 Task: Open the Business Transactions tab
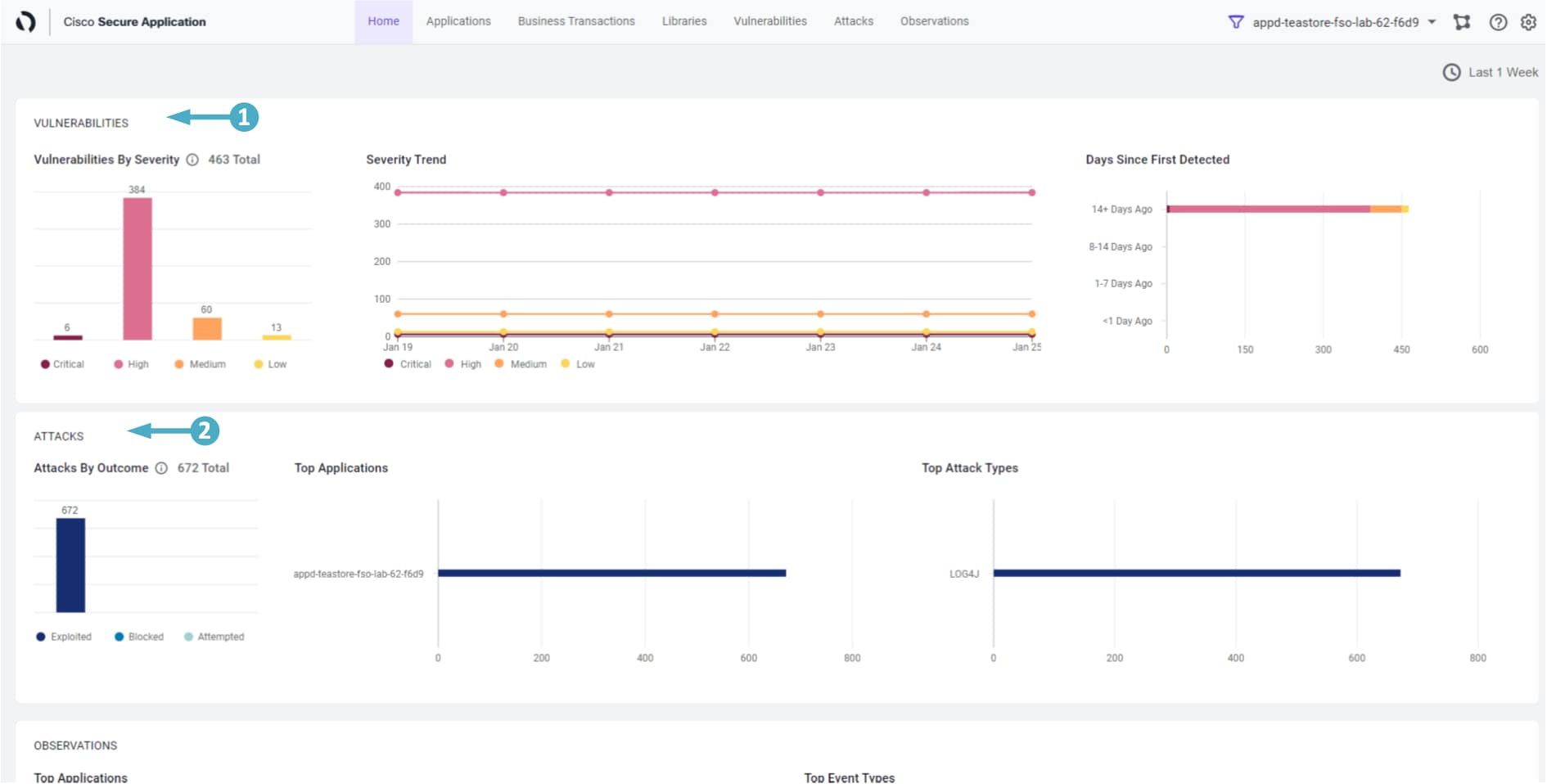[x=575, y=21]
